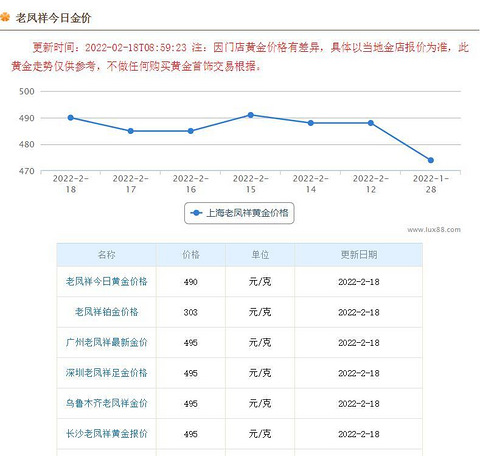Click the orange flower icon beside 老凤祥今日金价
This screenshot has height=456, width=480.
[5, 17]
